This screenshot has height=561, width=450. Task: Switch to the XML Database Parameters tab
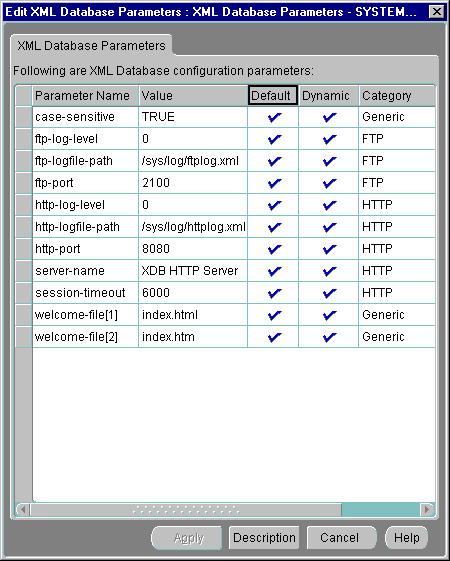tap(92, 46)
